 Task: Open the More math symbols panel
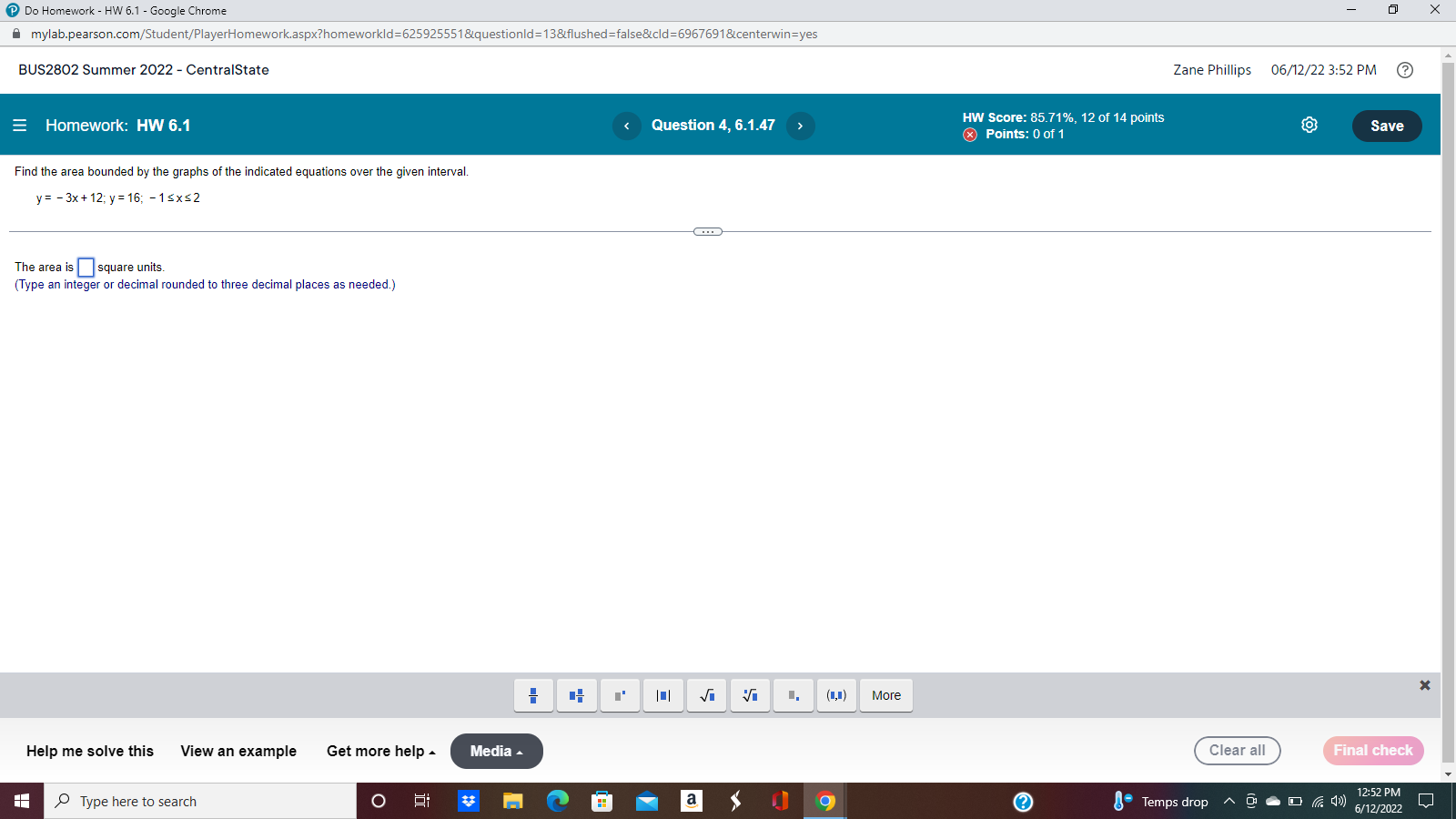tap(885, 695)
